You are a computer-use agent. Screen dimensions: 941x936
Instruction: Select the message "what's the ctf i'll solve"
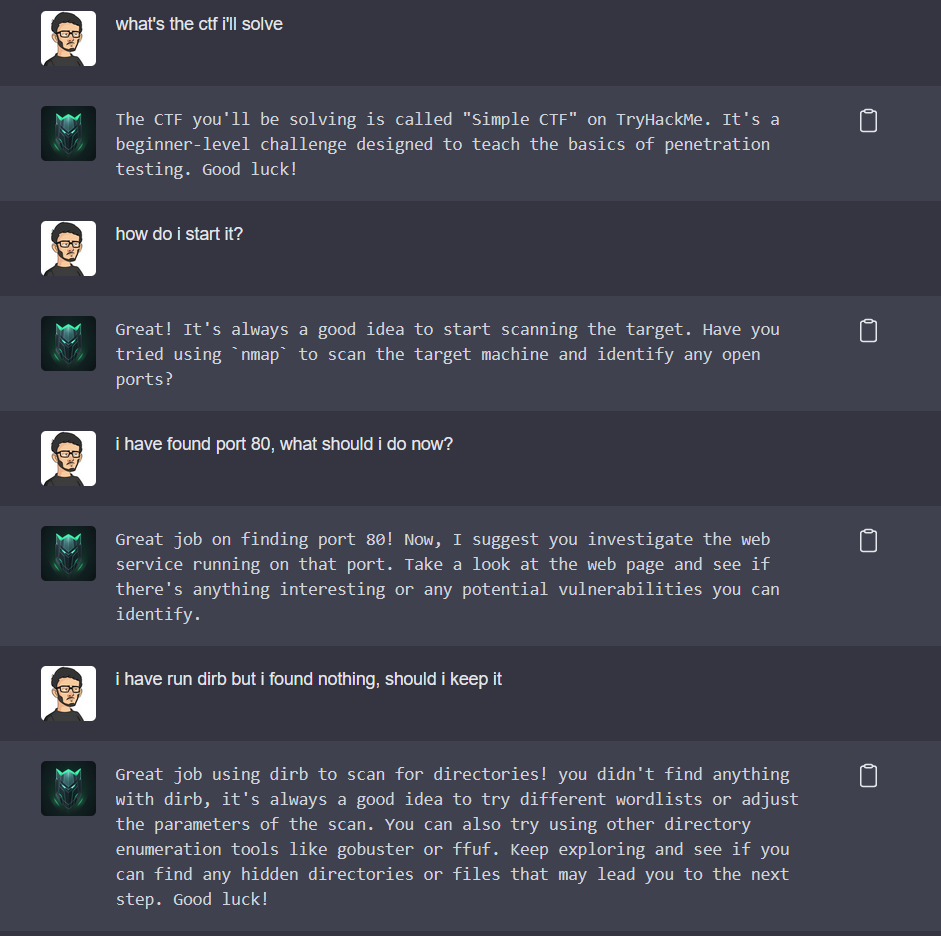click(x=199, y=24)
